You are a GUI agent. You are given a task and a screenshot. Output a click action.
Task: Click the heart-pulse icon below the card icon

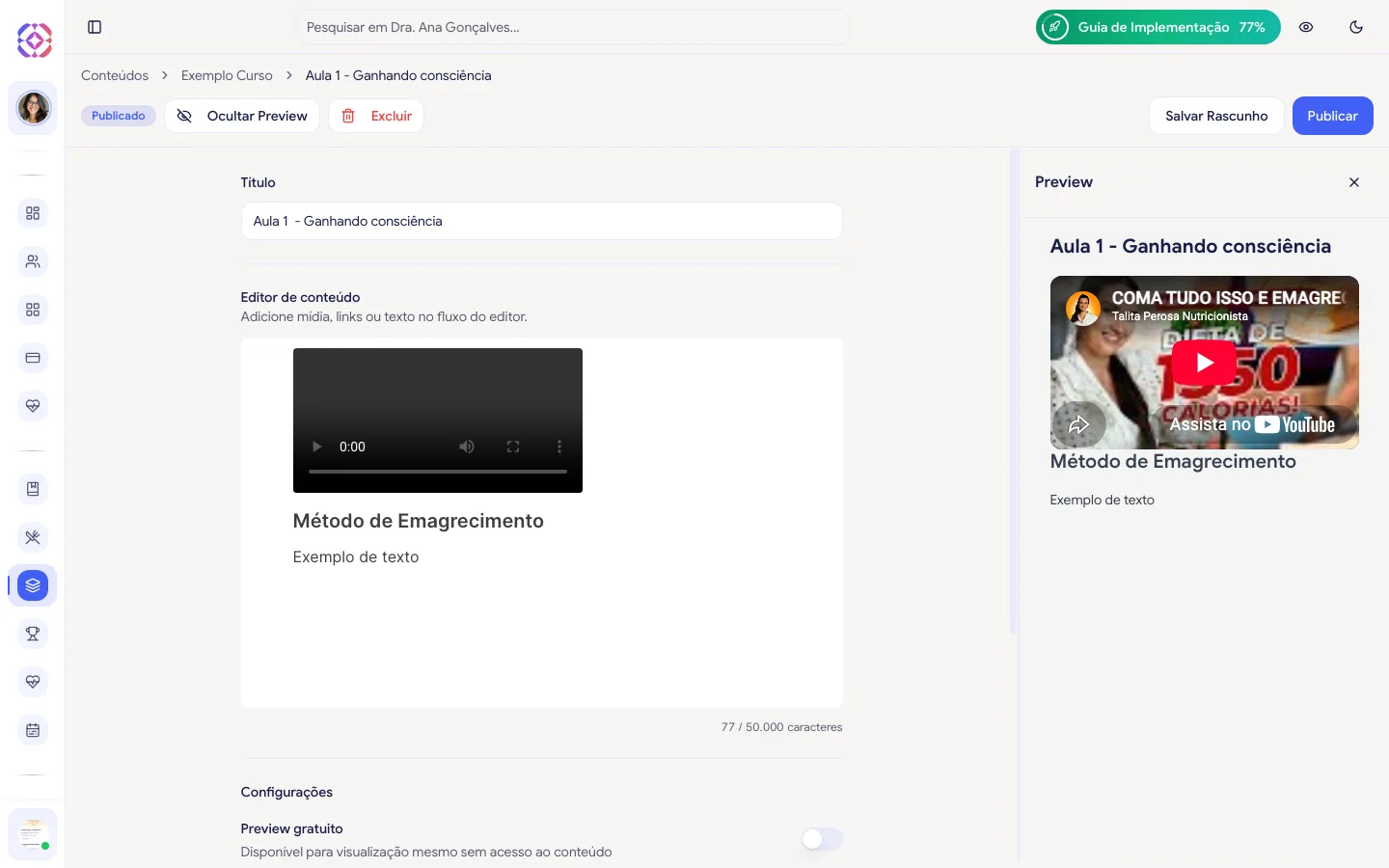[x=33, y=406]
